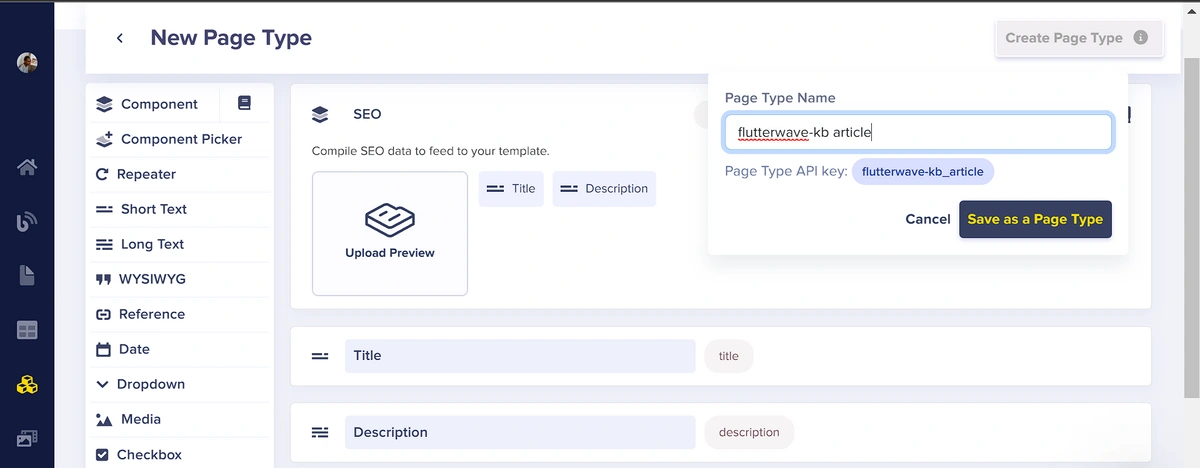Click the SEO Title chip
The width and height of the screenshot is (1200, 468).
tap(511, 188)
